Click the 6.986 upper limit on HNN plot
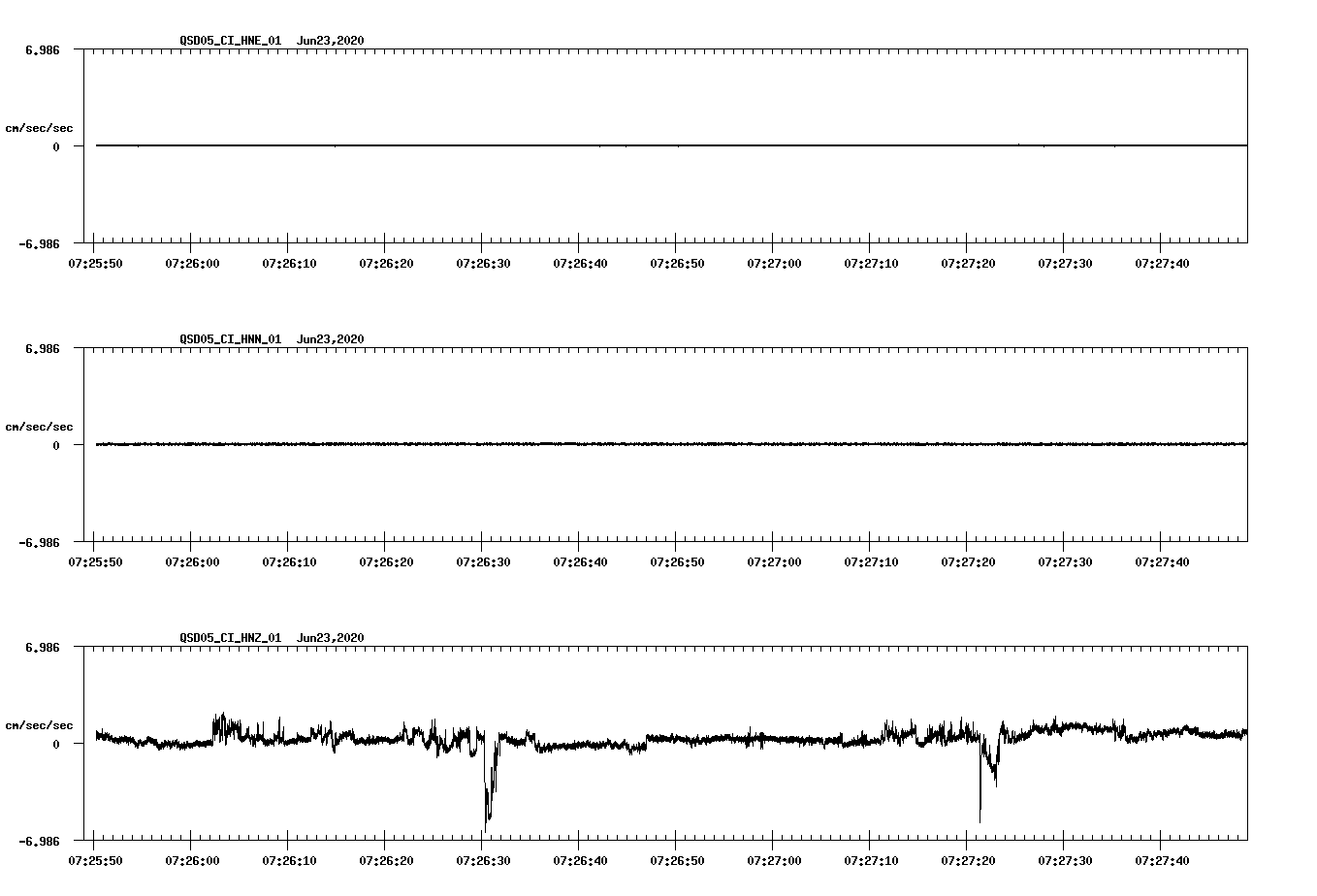The height and width of the screenshot is (896, 1317). coord(43,348)
